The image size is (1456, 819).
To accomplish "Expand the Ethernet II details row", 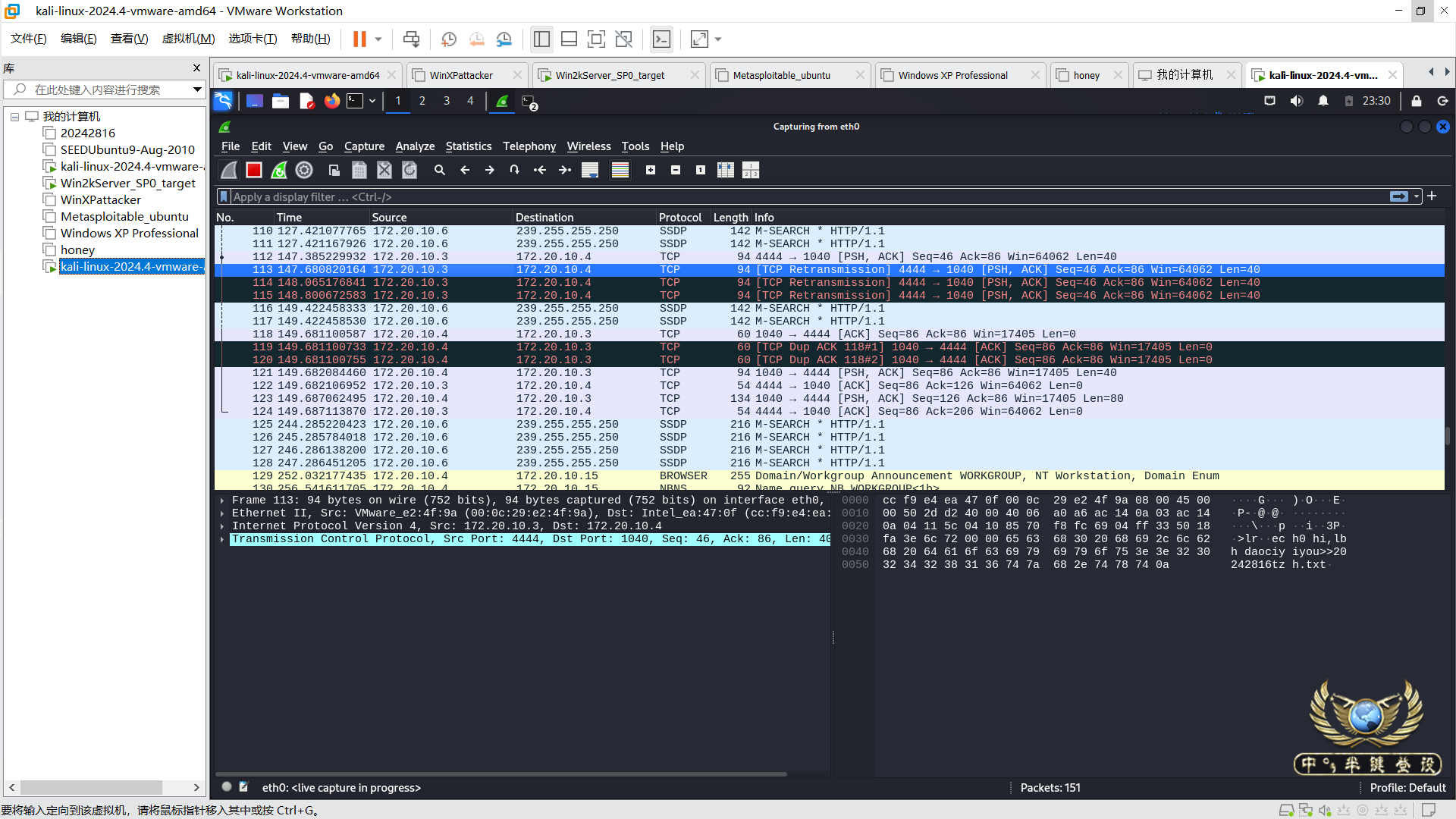I will (x=222, y=513).
